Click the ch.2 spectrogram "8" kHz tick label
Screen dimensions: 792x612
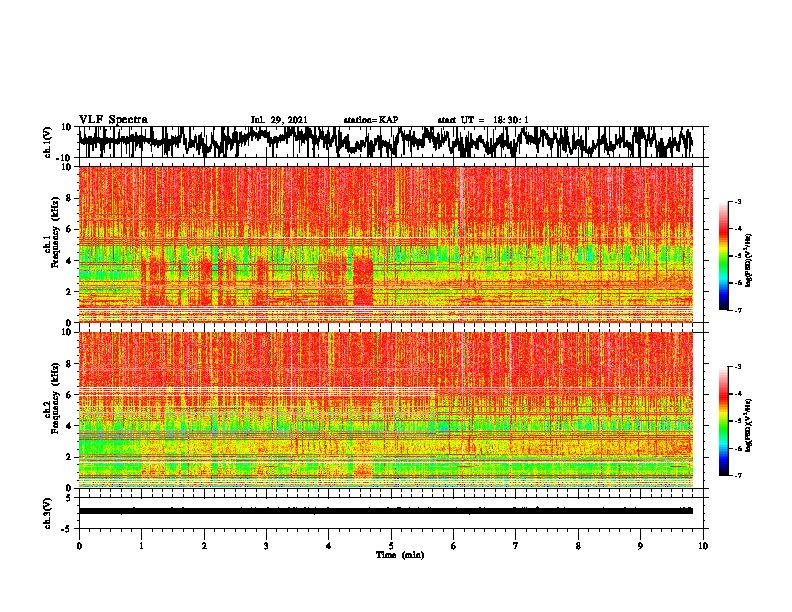69,364
